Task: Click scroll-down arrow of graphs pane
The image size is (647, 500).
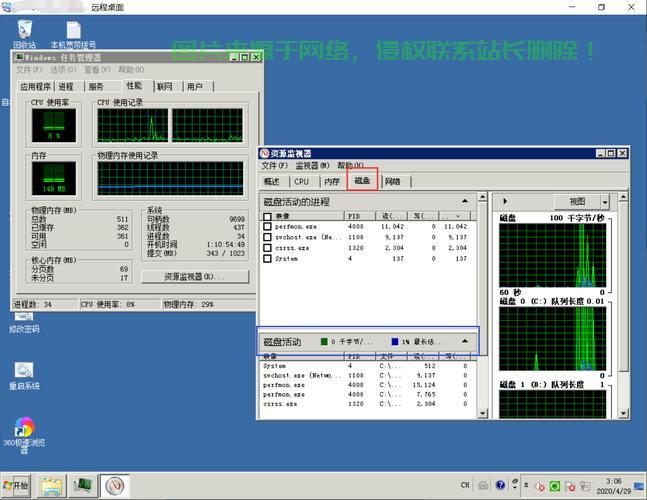Action: [x=623, y=413]
